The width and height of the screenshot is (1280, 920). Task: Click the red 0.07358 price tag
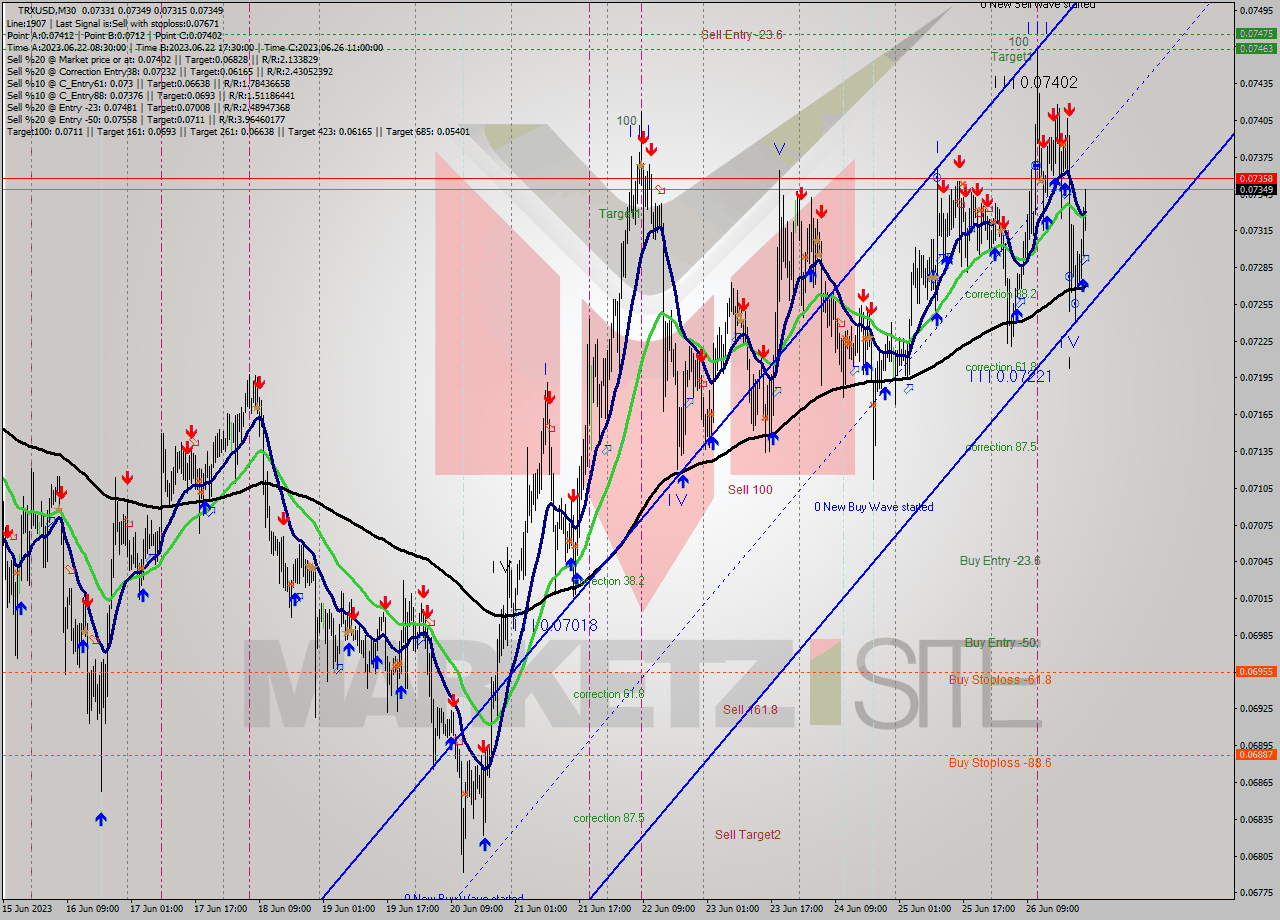pos(1256,178)
